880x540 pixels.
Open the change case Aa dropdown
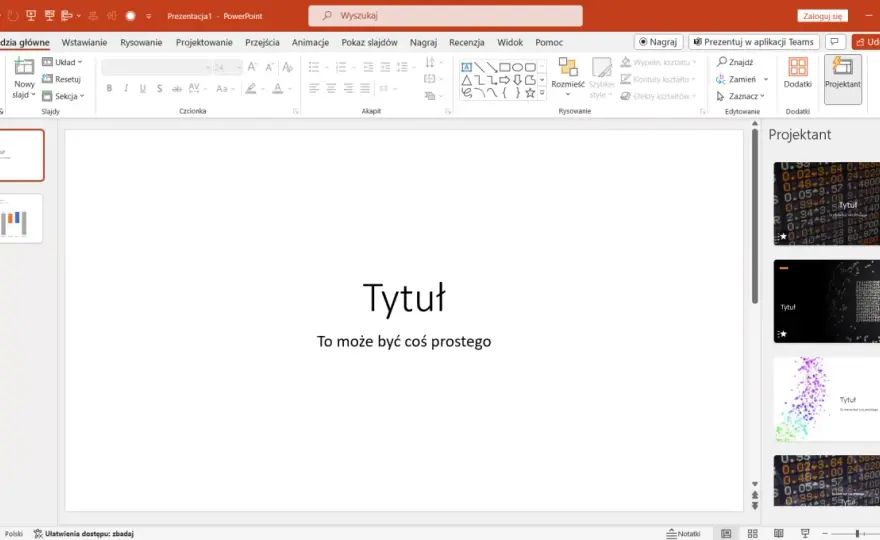coord(224,88)
